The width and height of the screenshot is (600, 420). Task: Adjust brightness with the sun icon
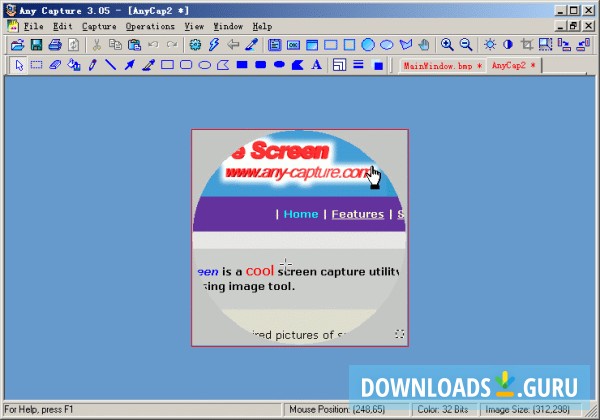tap(489, 45)
